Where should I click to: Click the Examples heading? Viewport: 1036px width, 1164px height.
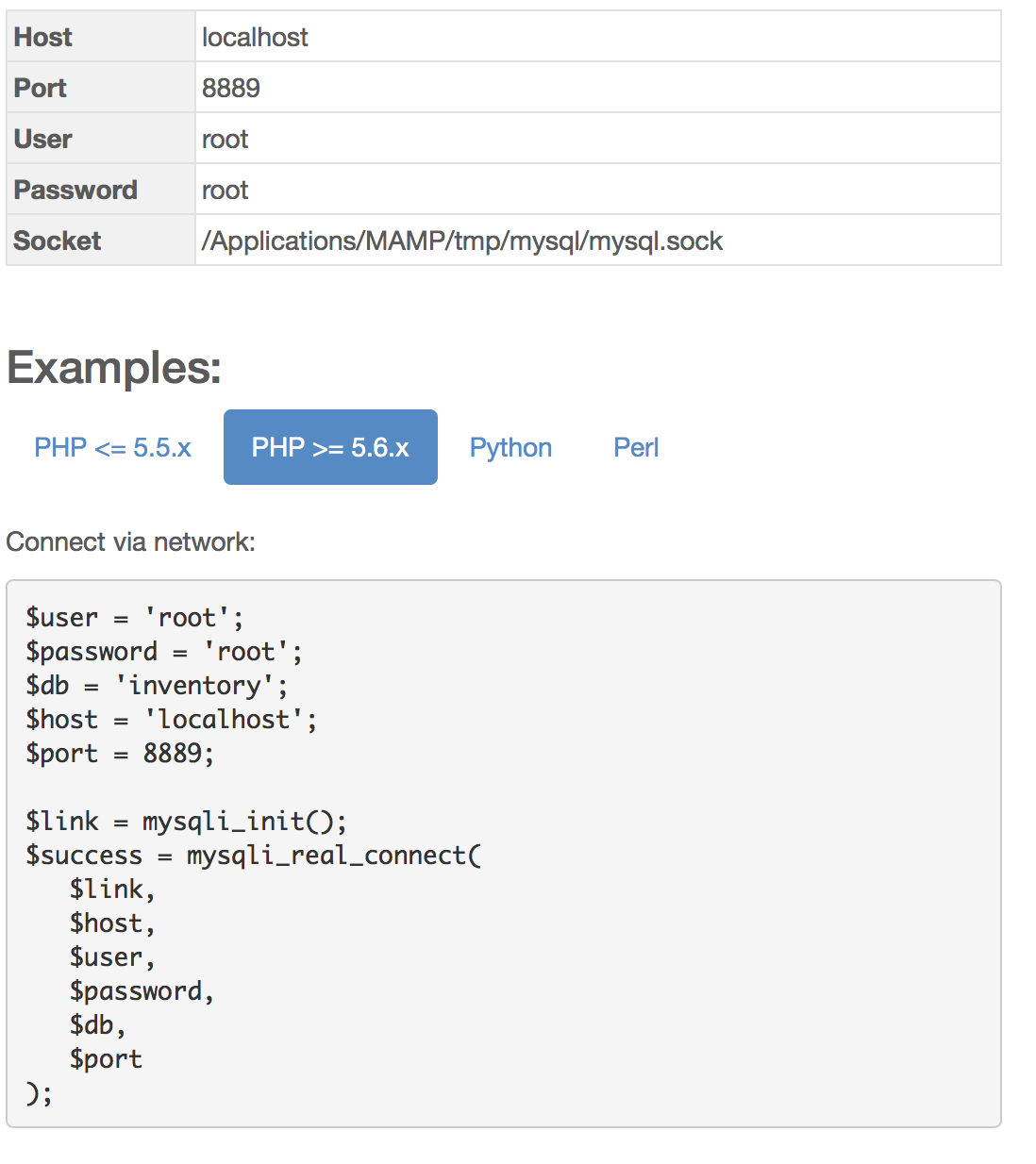pyautogui.click(x=114, y=367)
